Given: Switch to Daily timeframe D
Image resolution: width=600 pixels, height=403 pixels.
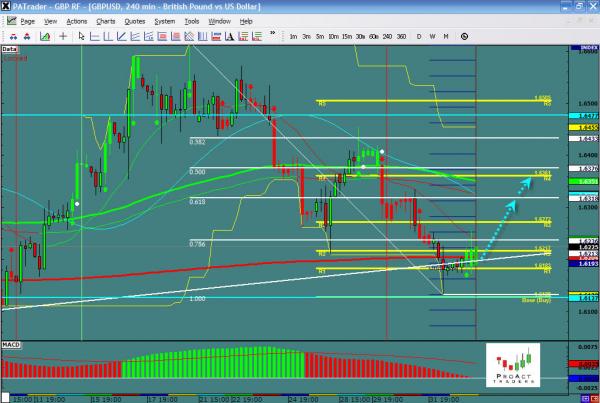Looking at the screenshot, I should (419, 35).
